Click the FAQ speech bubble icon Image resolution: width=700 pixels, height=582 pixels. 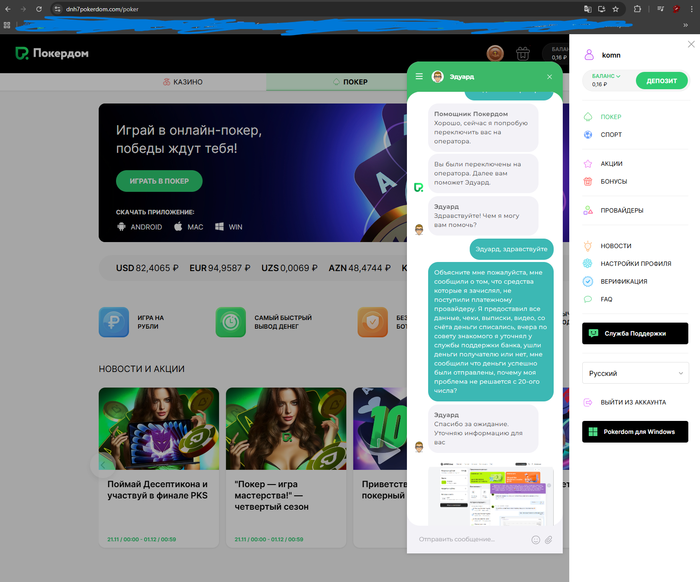coord(588,299)
